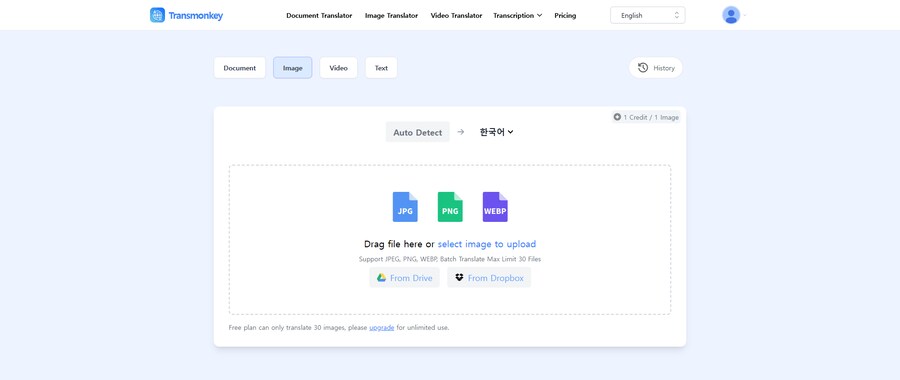Open Document Translator in top navigation
900x380 pixels.
(x=319, y=15)
